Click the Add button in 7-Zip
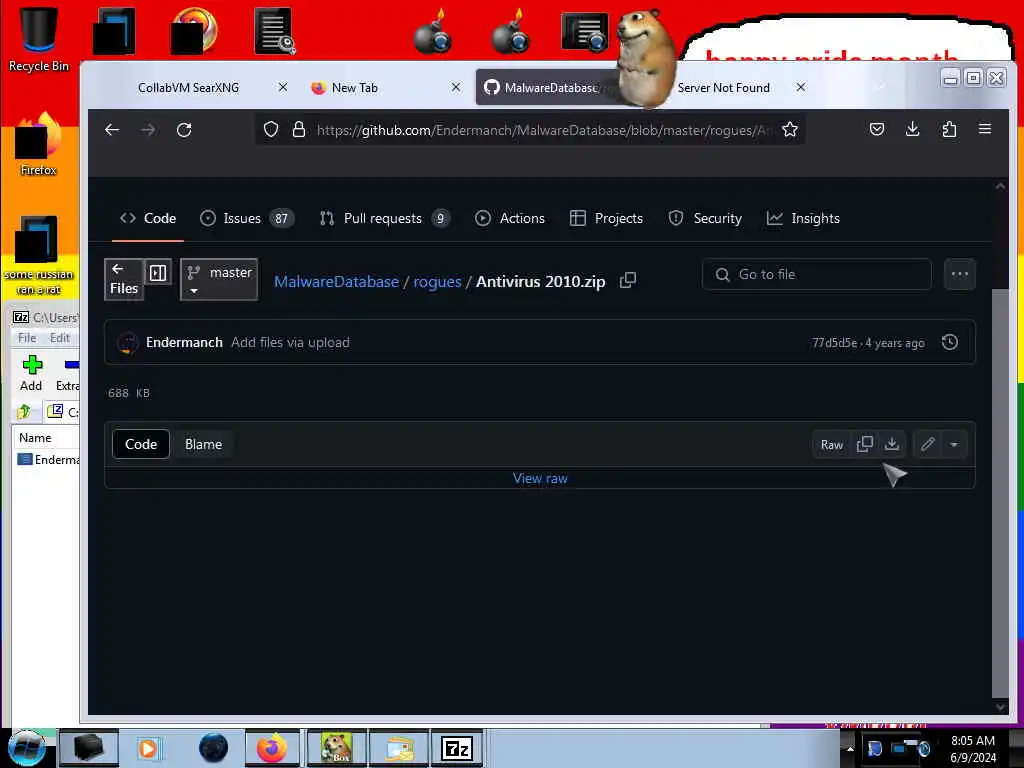The image size is (1024, 768). pos(31,373)
